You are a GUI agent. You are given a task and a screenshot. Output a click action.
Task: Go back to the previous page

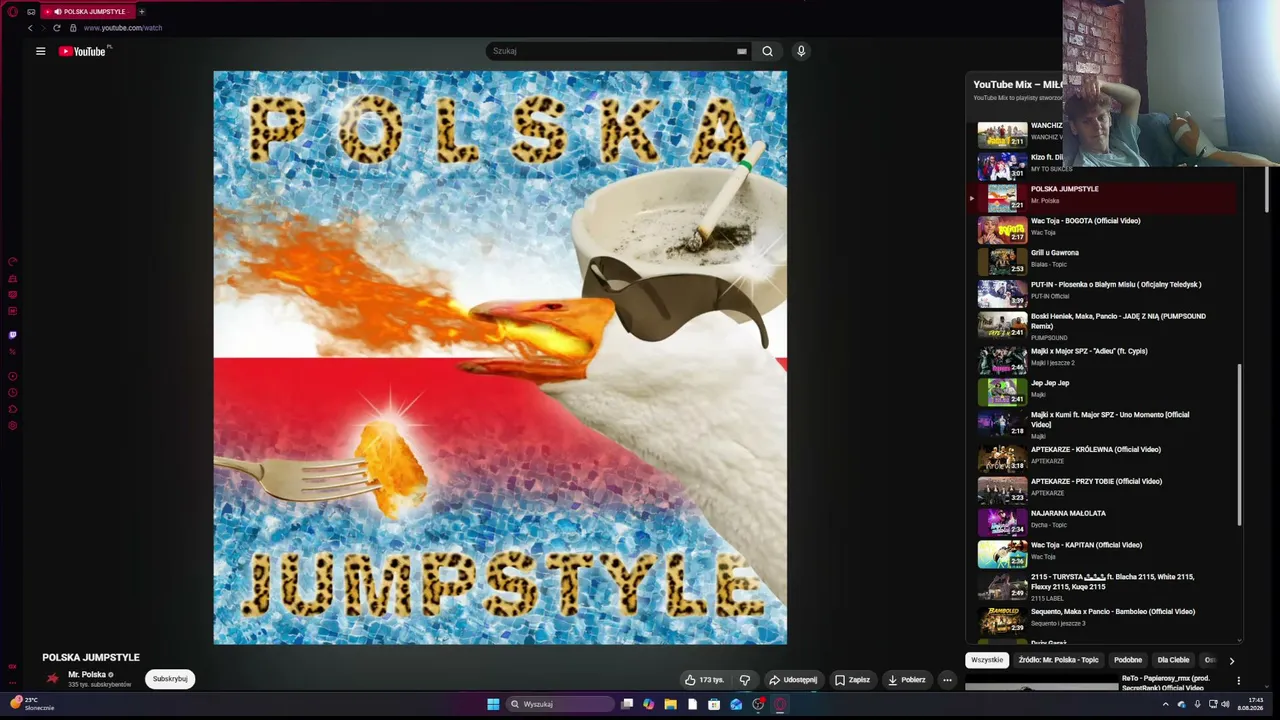point(30,28)
